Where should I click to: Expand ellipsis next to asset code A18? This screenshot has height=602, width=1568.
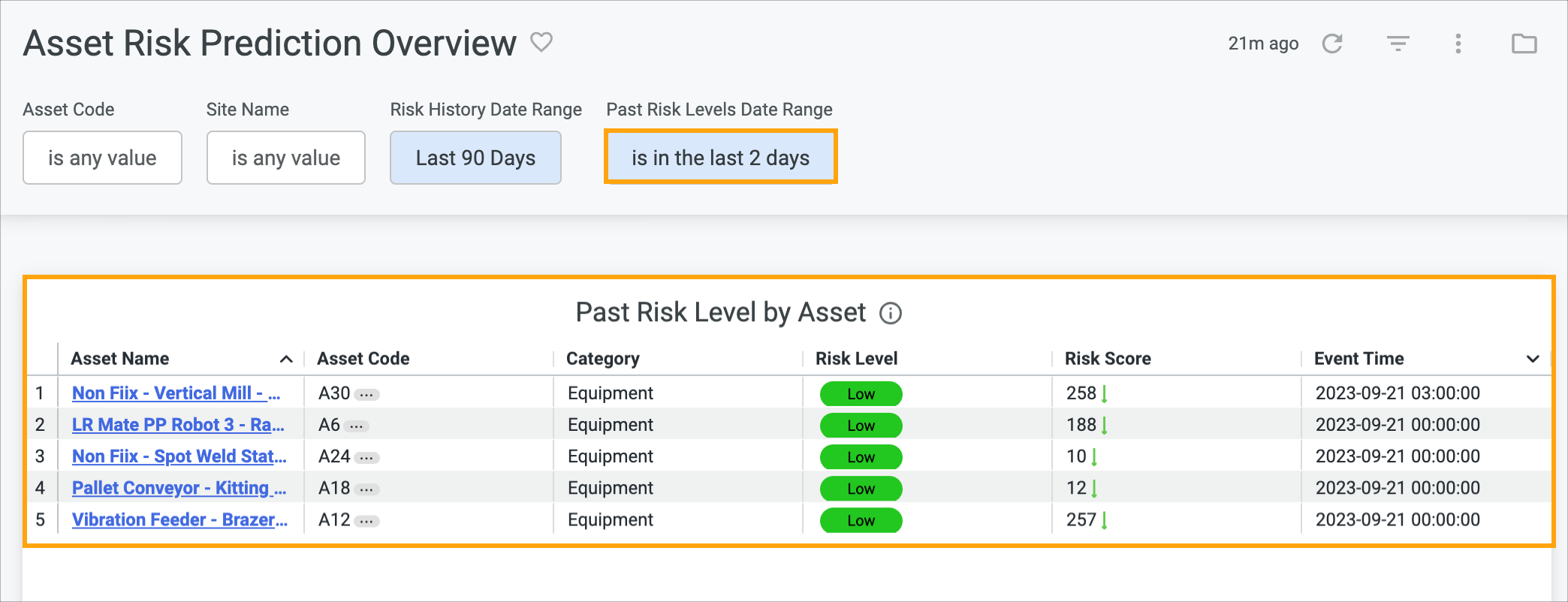(367, 489)
